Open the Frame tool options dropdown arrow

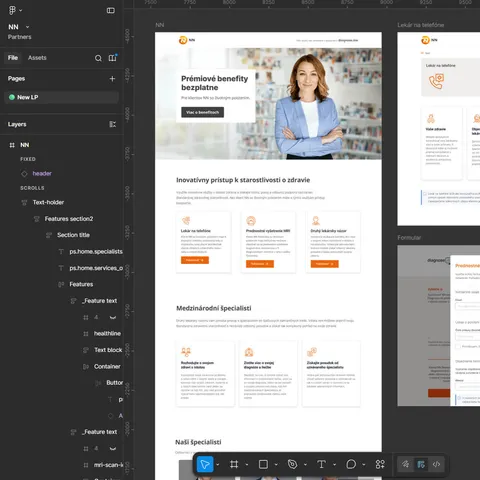pos(247,465)
